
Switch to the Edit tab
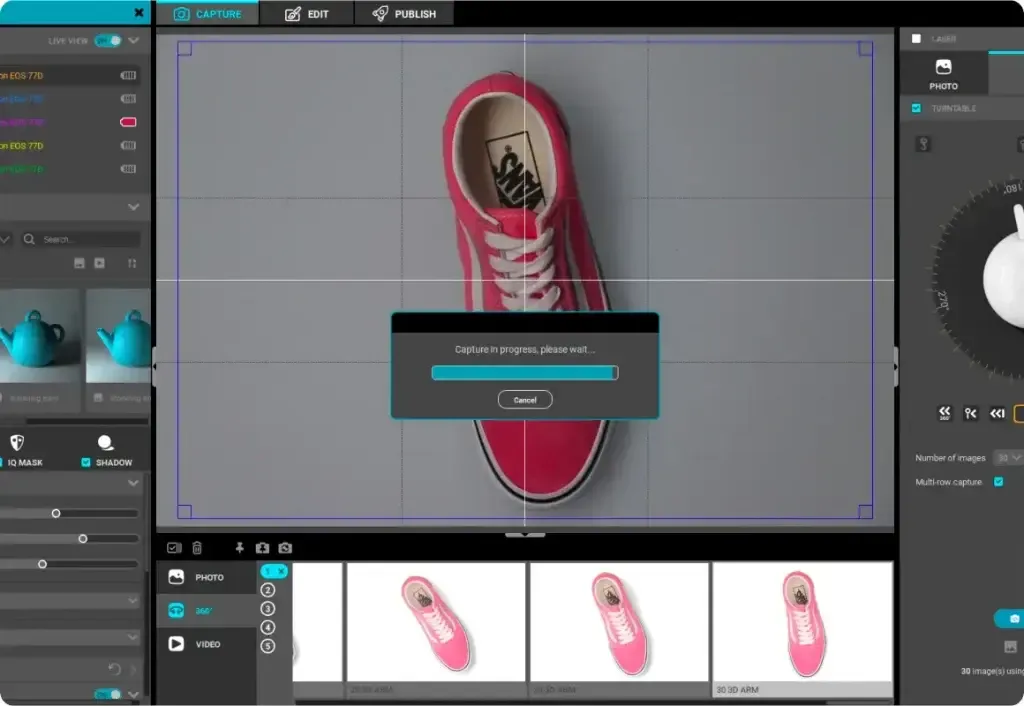pos(306,14)
